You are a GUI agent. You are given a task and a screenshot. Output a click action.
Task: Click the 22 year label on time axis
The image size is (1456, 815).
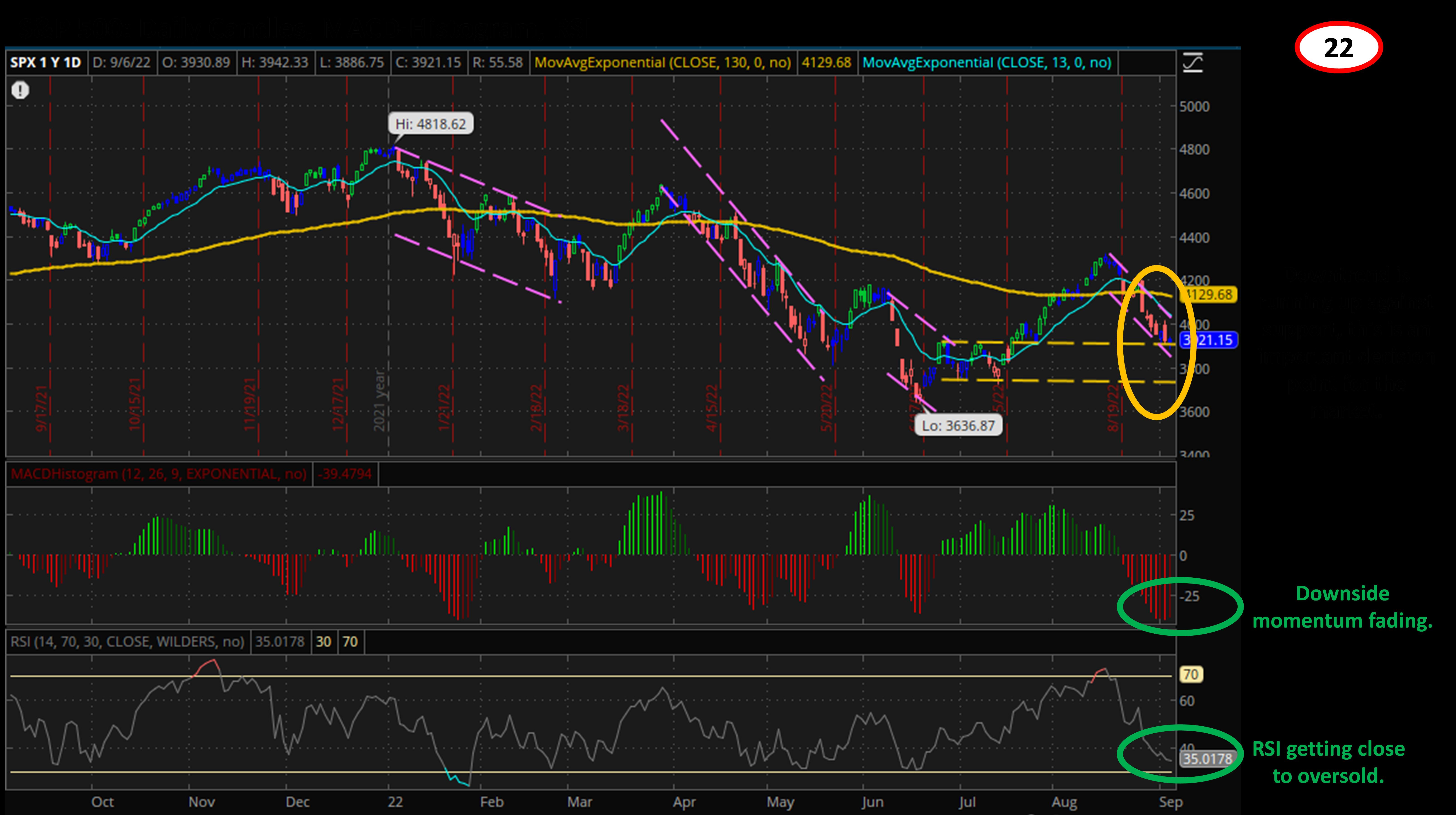tap(396, 802)
